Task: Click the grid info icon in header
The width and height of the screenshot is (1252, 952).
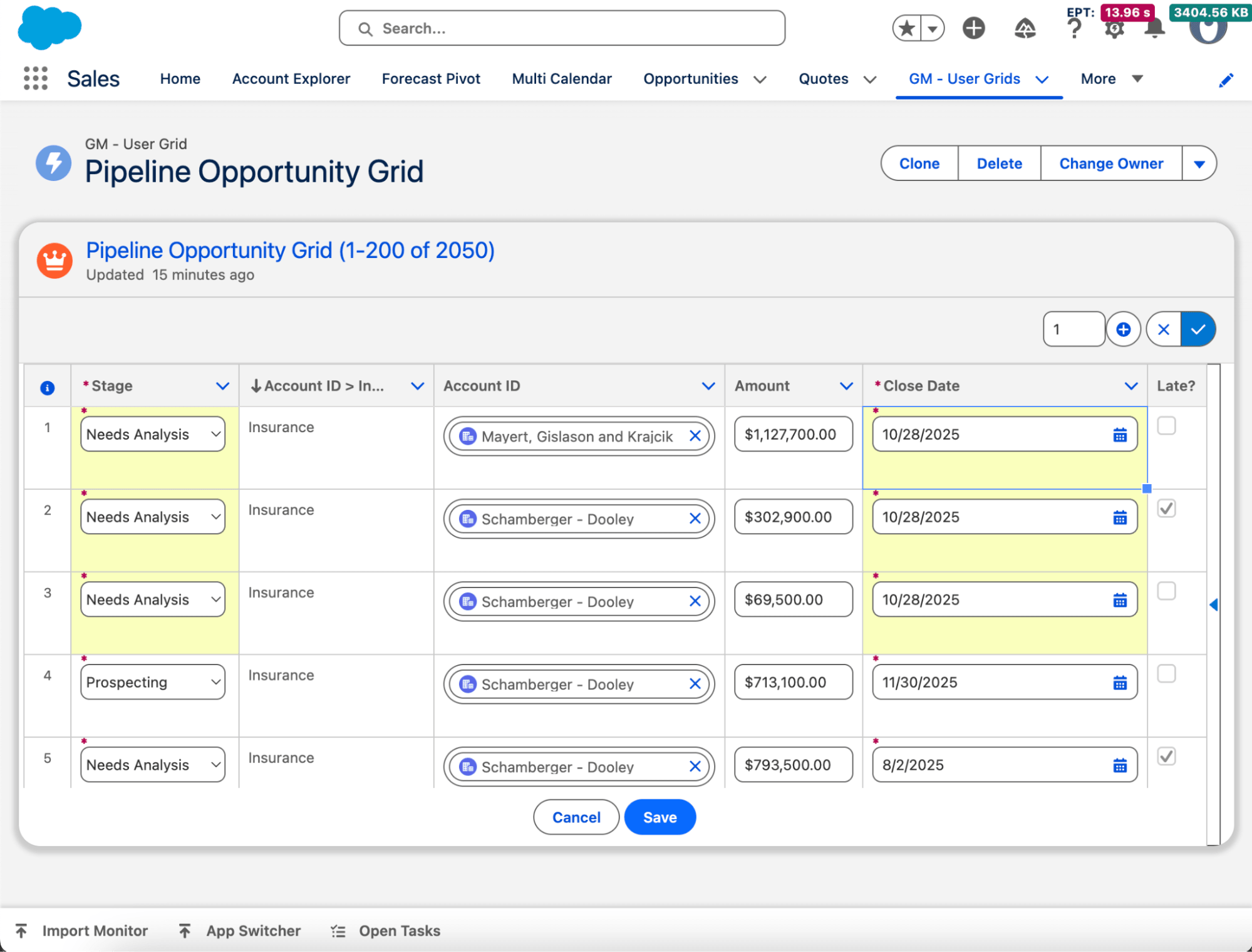Action: point(47,388)
